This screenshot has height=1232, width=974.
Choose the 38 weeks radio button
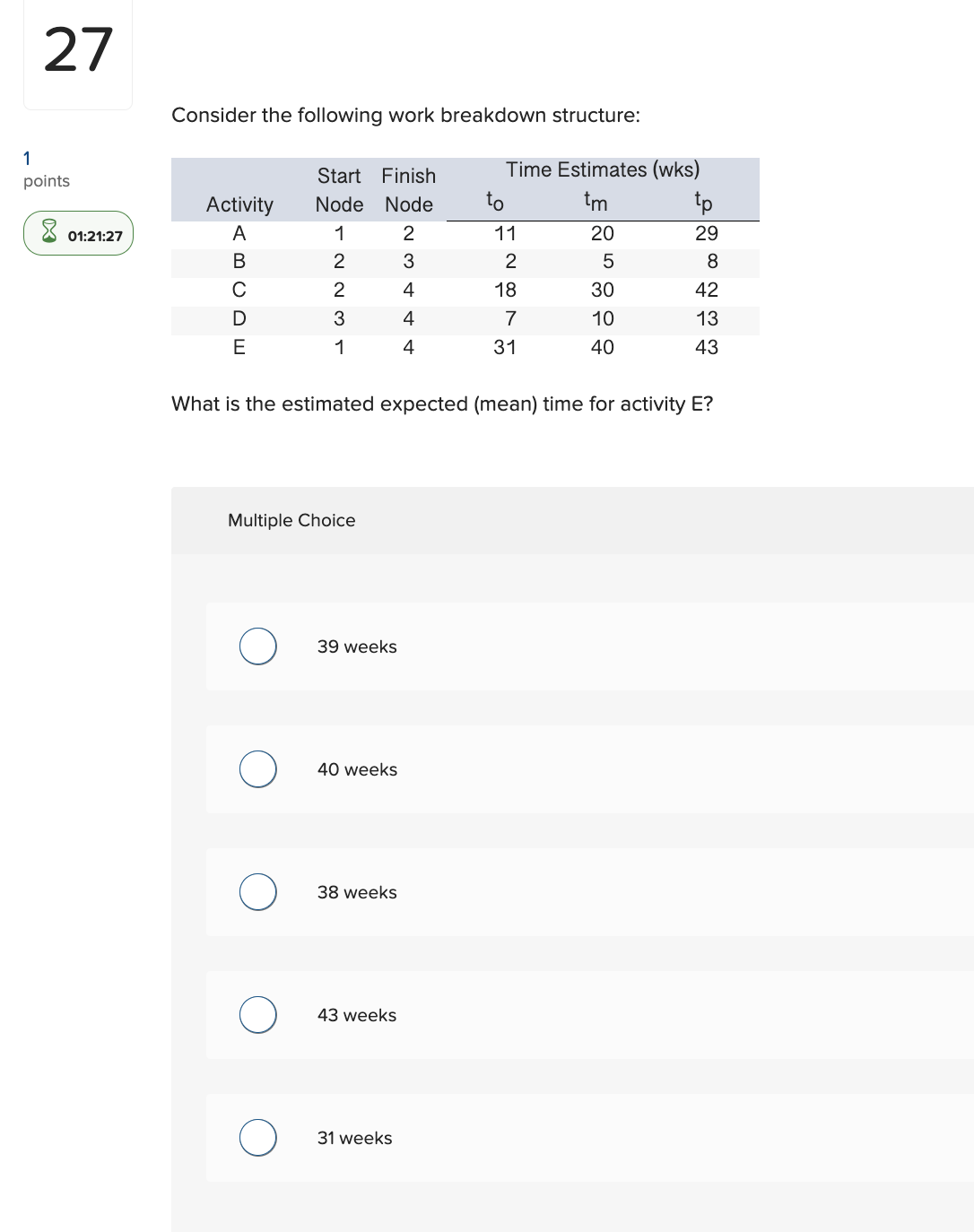tap(257, 891)
